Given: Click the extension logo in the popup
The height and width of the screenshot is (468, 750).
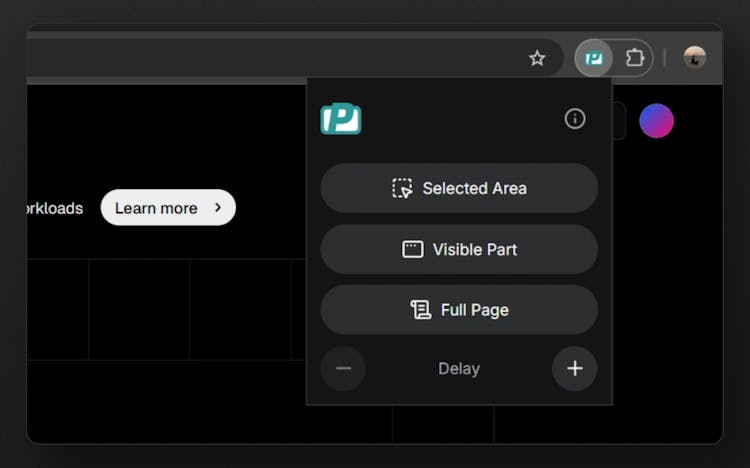Looking at the screenshot, I should click(341, 119).
